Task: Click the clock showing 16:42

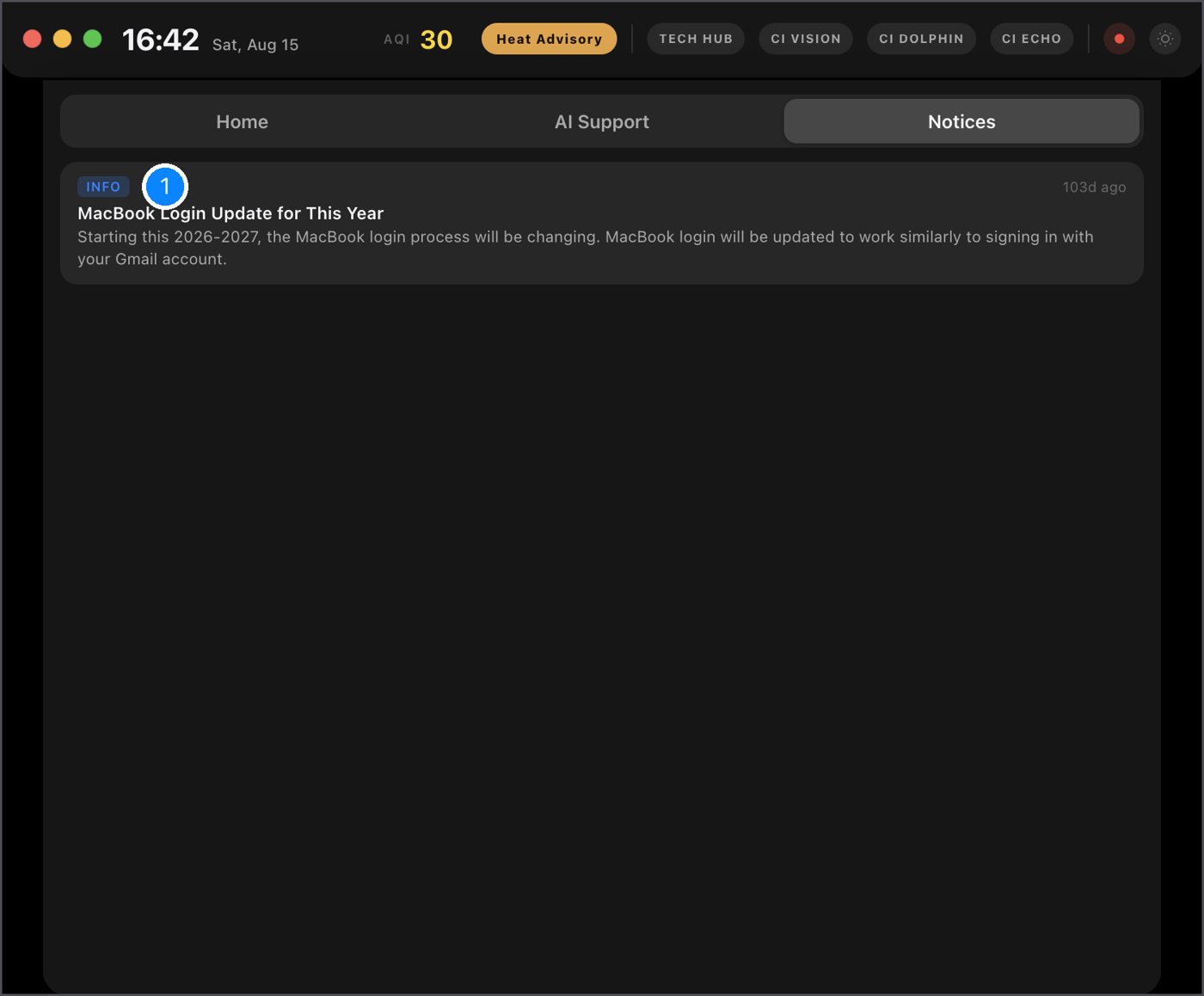Action: [161, 40]
